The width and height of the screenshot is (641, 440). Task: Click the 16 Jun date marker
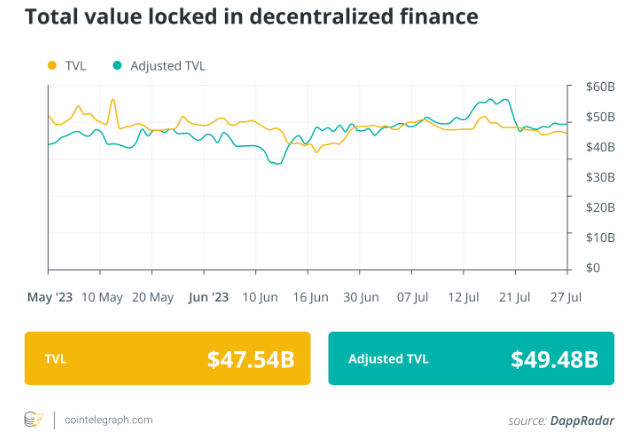pyautogui.click(x=309, y=297)
